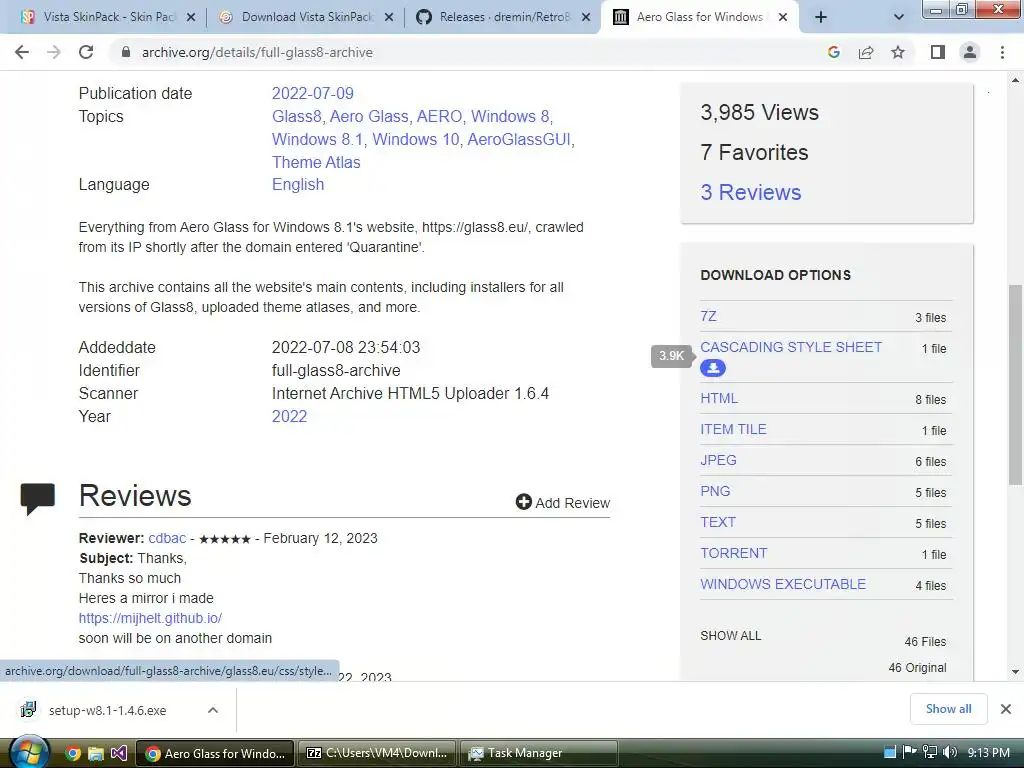Viewport: 1024px width, 768px height.
Task: Open reviewer cdbac profile link
Action: click(167, 538)
